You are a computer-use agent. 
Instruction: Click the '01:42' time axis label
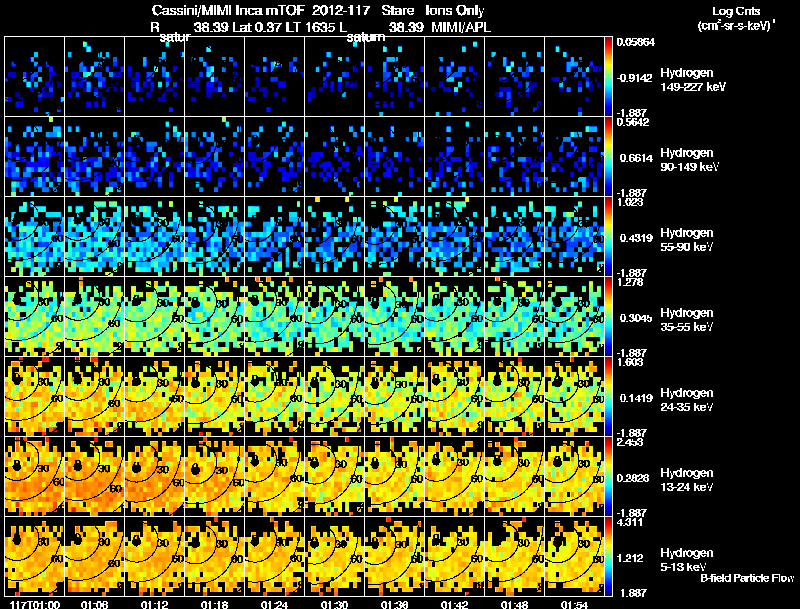click(455, 605)
